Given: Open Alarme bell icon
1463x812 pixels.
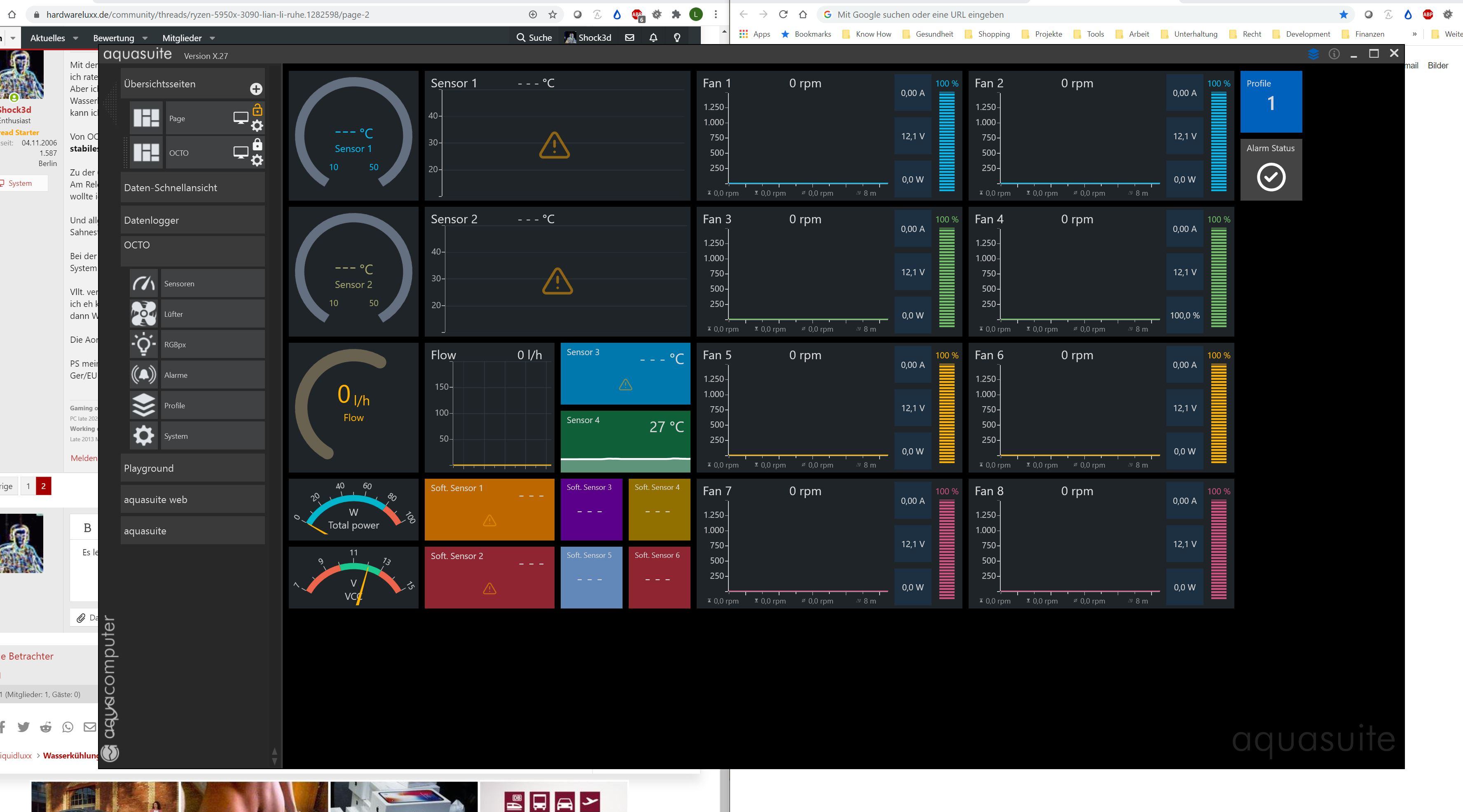Looking at the screenshot, I should click(x=144, y=375).
